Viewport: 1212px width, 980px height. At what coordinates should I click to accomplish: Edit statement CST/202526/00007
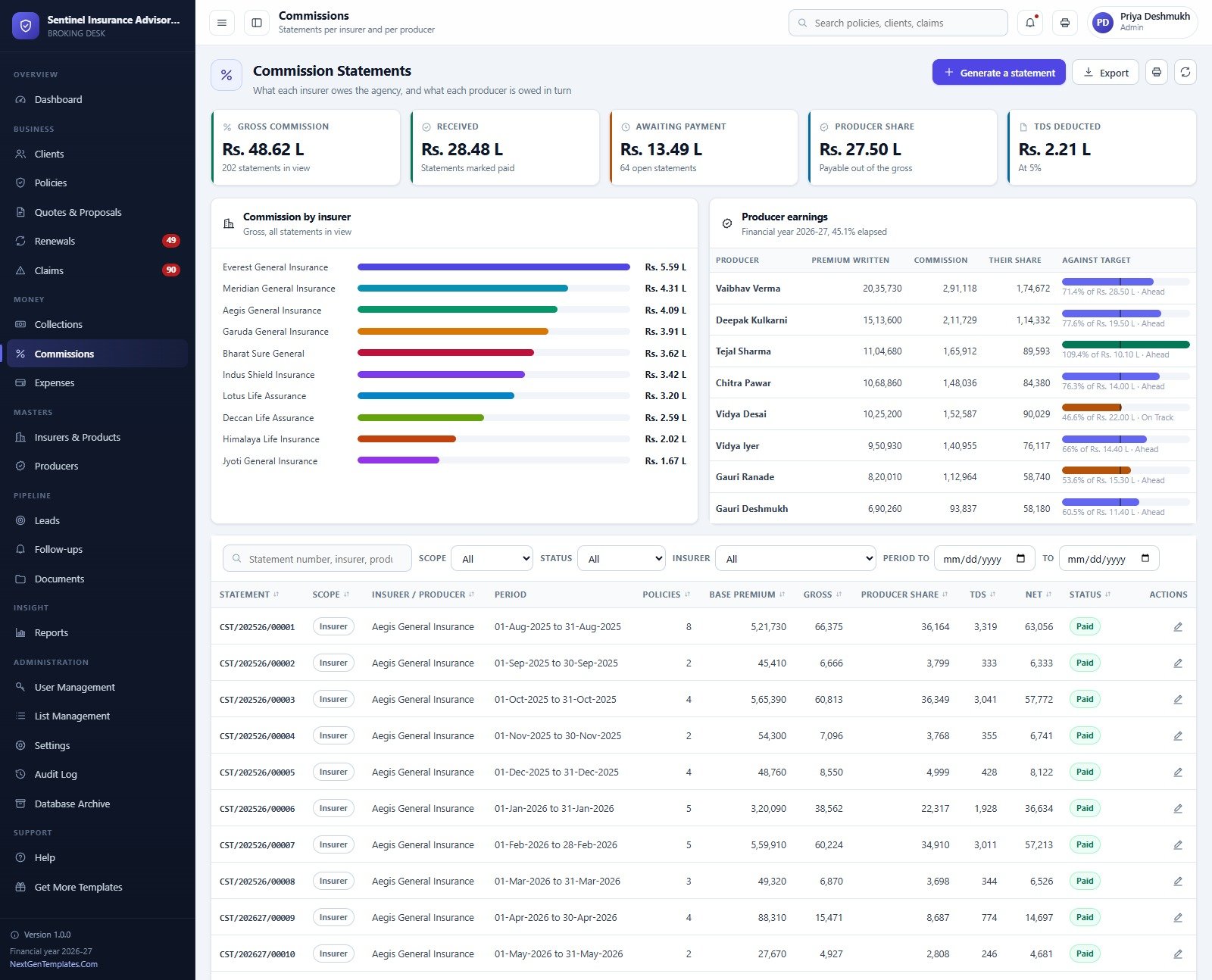tap(1178, 845)
